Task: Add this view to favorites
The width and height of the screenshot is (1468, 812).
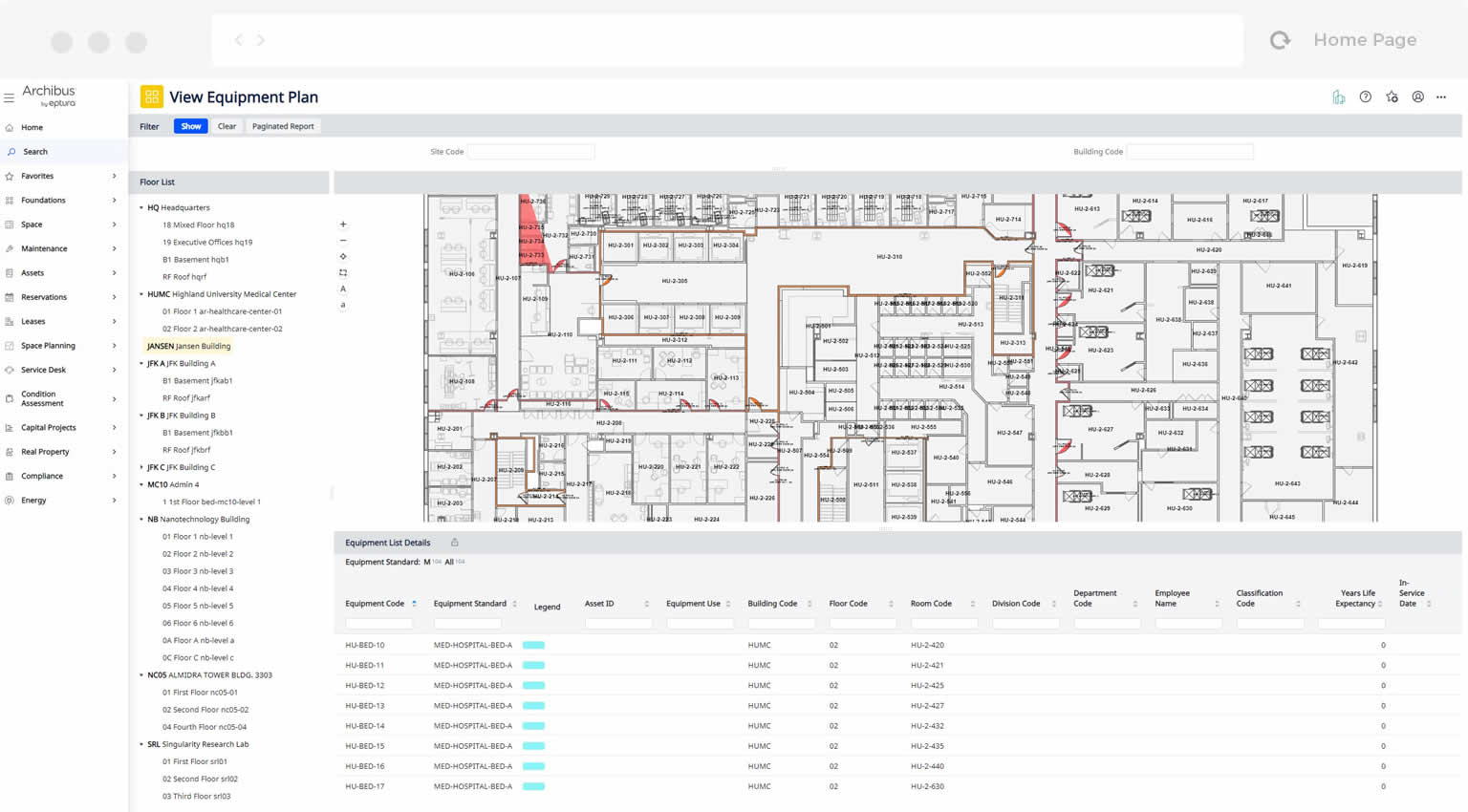Action: coord(1392,97)
